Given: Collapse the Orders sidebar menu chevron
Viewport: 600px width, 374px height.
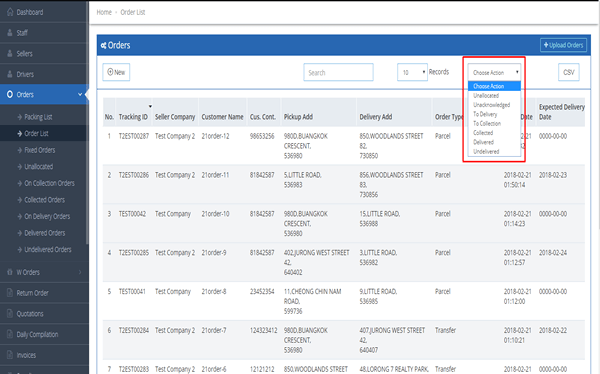Looking at the screenshot, I should pyautogui.click(x=80, y=94).
